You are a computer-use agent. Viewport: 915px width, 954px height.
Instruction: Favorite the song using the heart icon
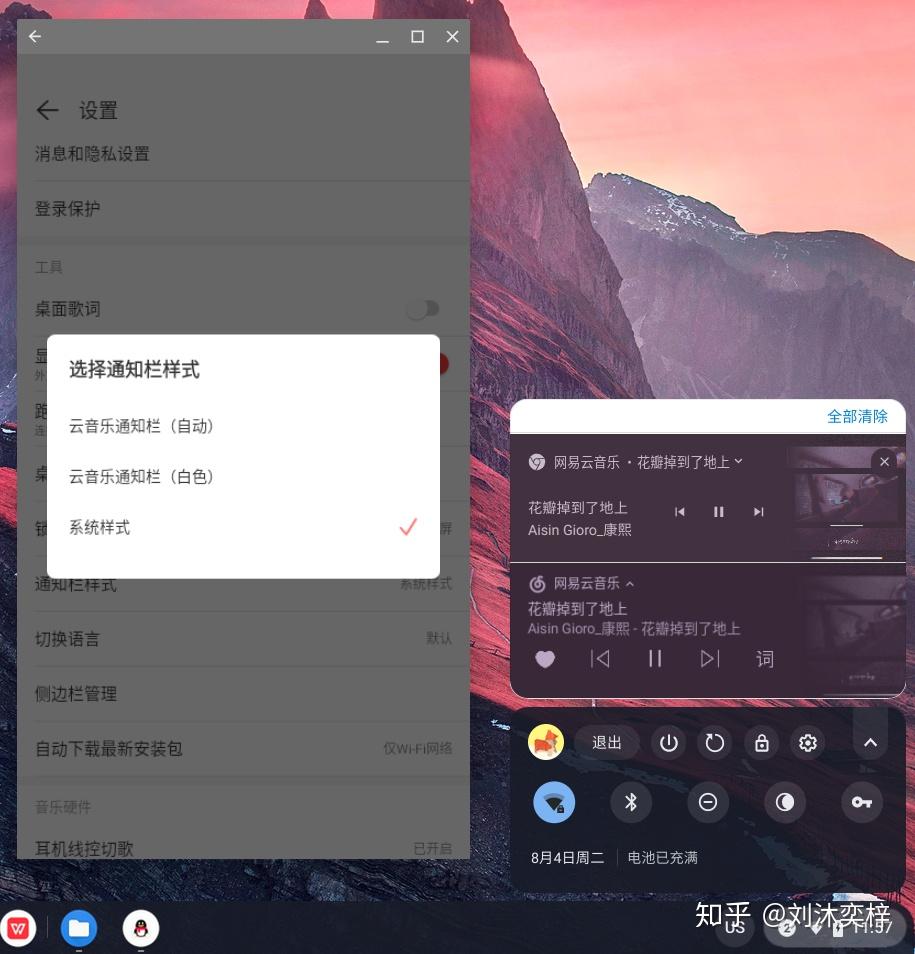point(545,659)
